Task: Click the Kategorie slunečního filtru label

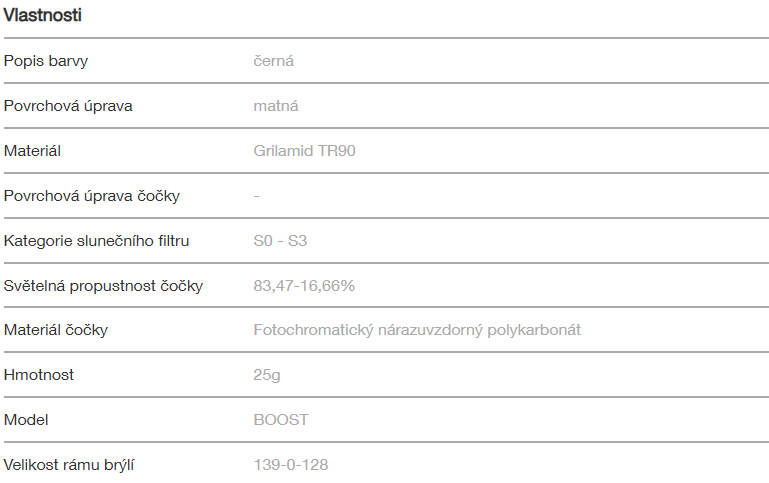Action: [97, 241]
